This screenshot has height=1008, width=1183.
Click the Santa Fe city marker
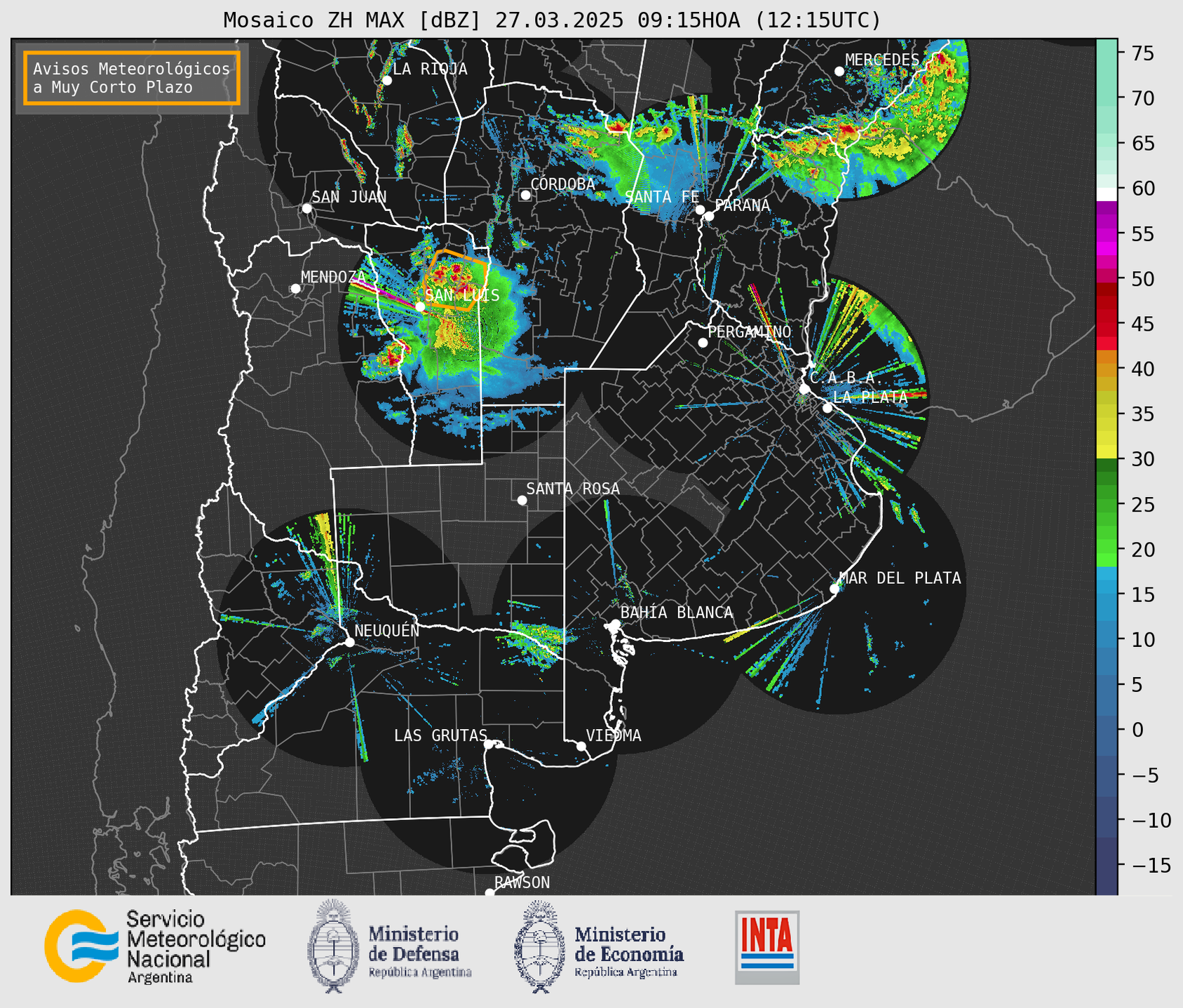700,210
